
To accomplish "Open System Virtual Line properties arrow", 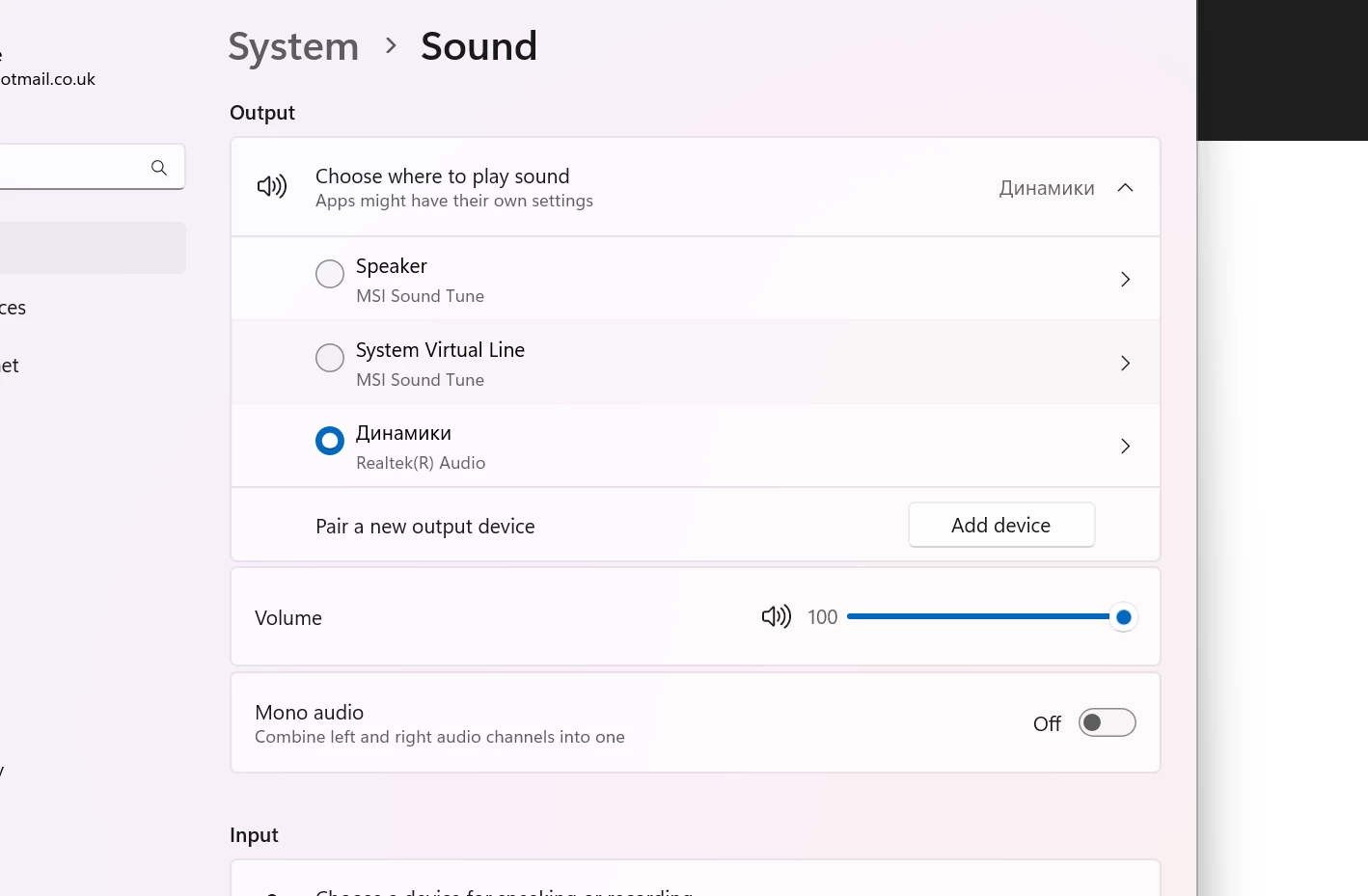I will [1125, 364].
